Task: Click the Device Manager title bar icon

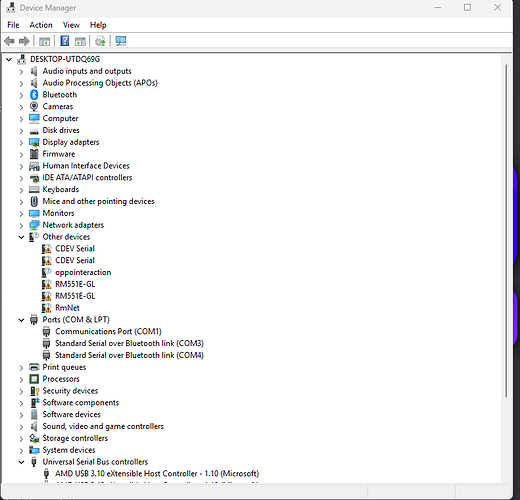Action: pos(11,7)
